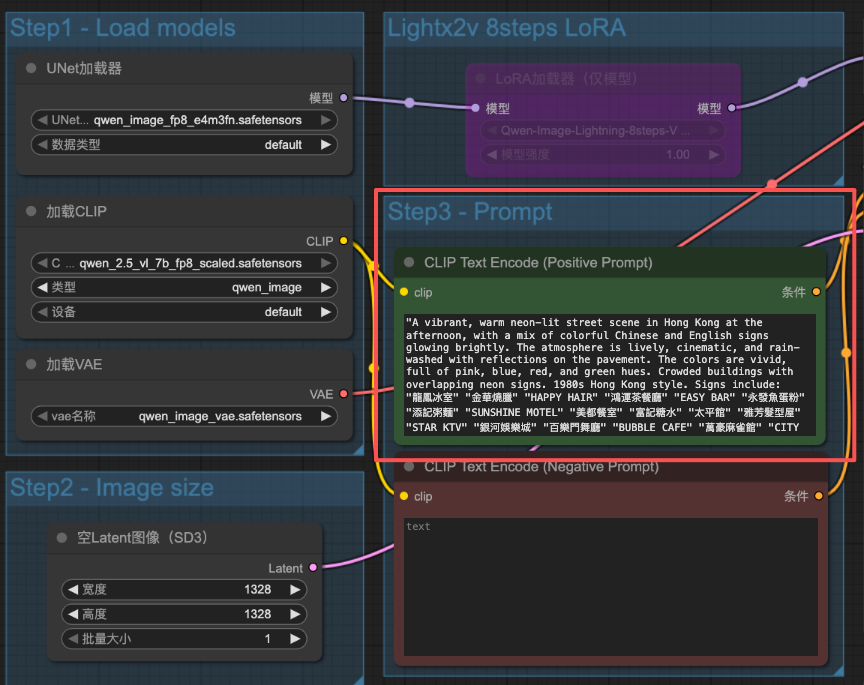Viewport: 864px width, 685px height.
Task: Open the vae名称 file dropdown
Action: (182, 416)
